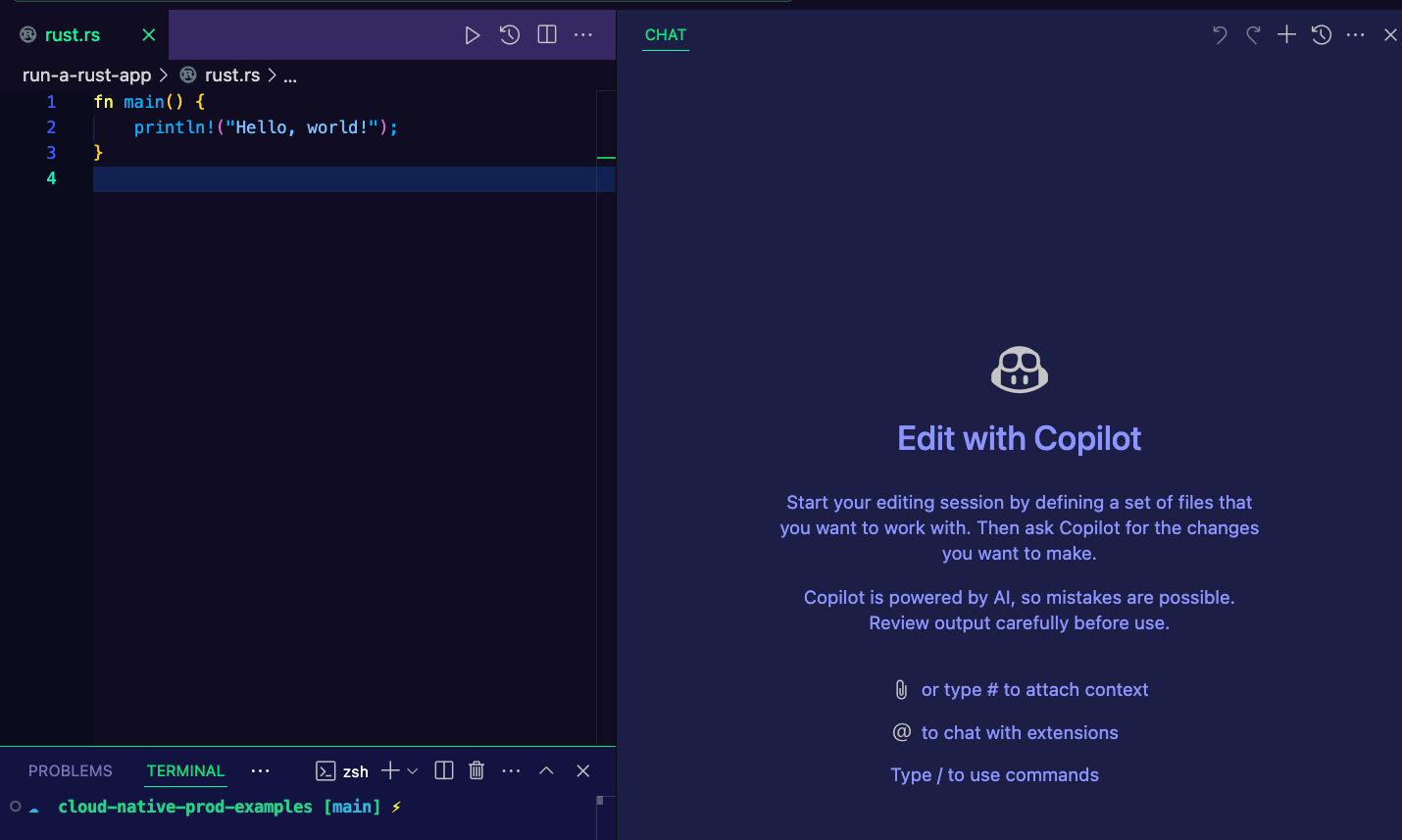Click the paperclip attach context icon
1402x840 pixels.
[901, 690]
